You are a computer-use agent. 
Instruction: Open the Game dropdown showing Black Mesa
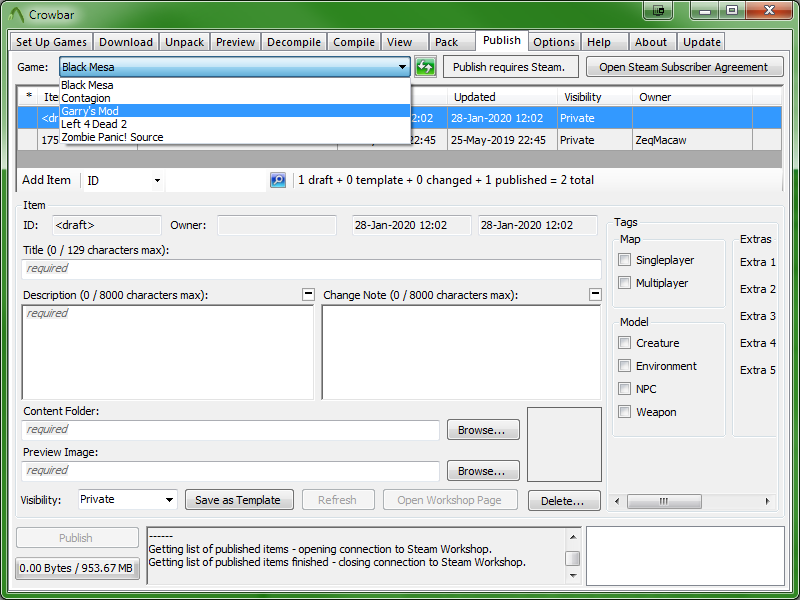(x=235, y=67)
